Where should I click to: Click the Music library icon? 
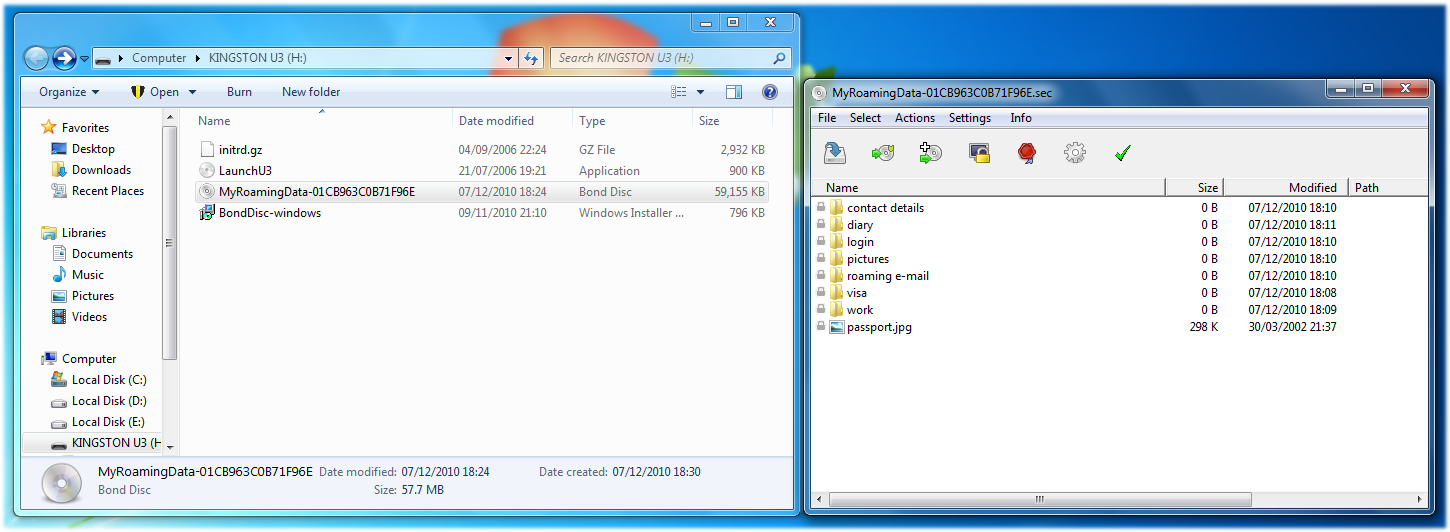(58, 275)
